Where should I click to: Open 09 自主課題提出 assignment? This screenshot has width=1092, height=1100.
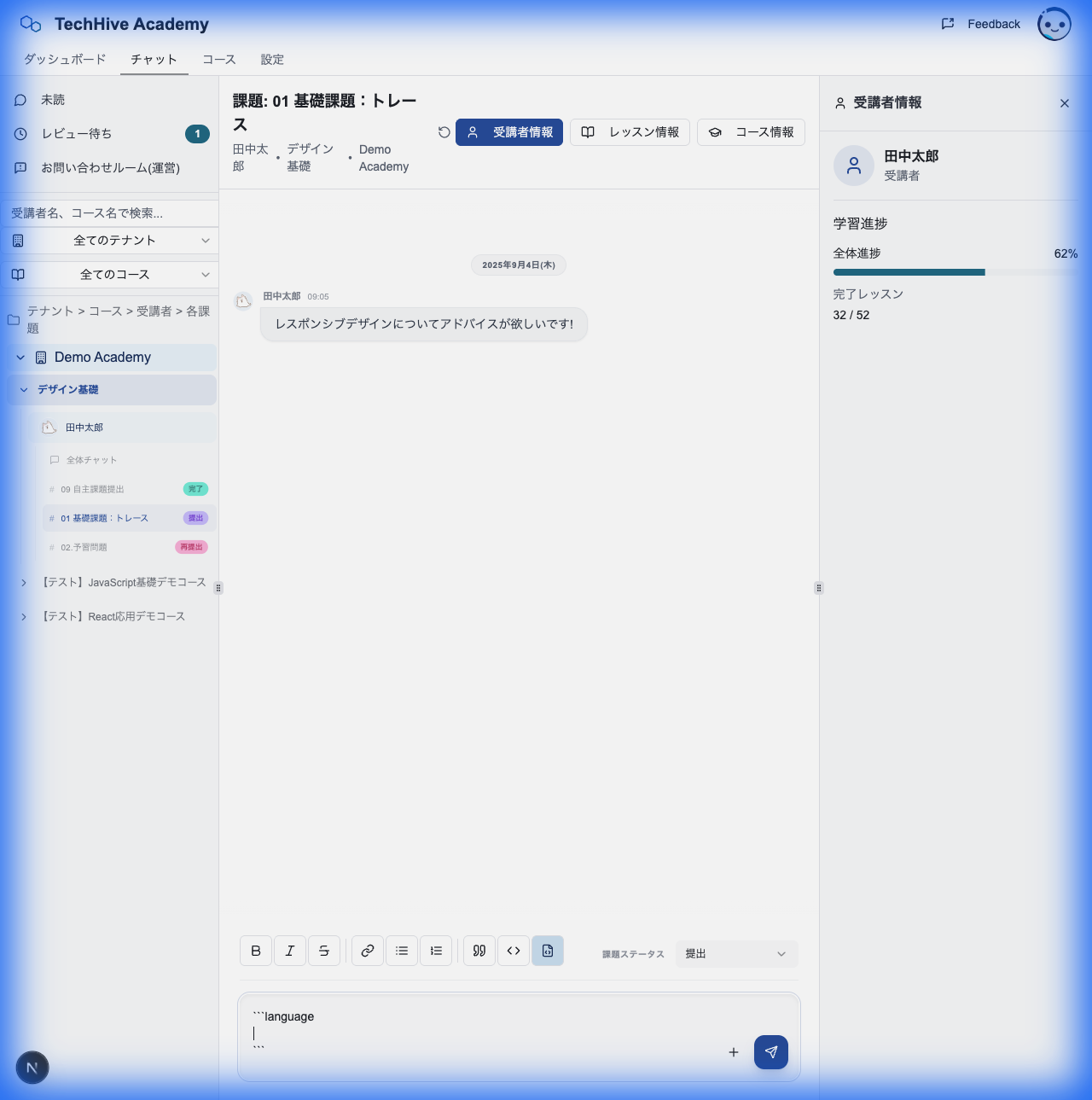click(x=129, y=489)
